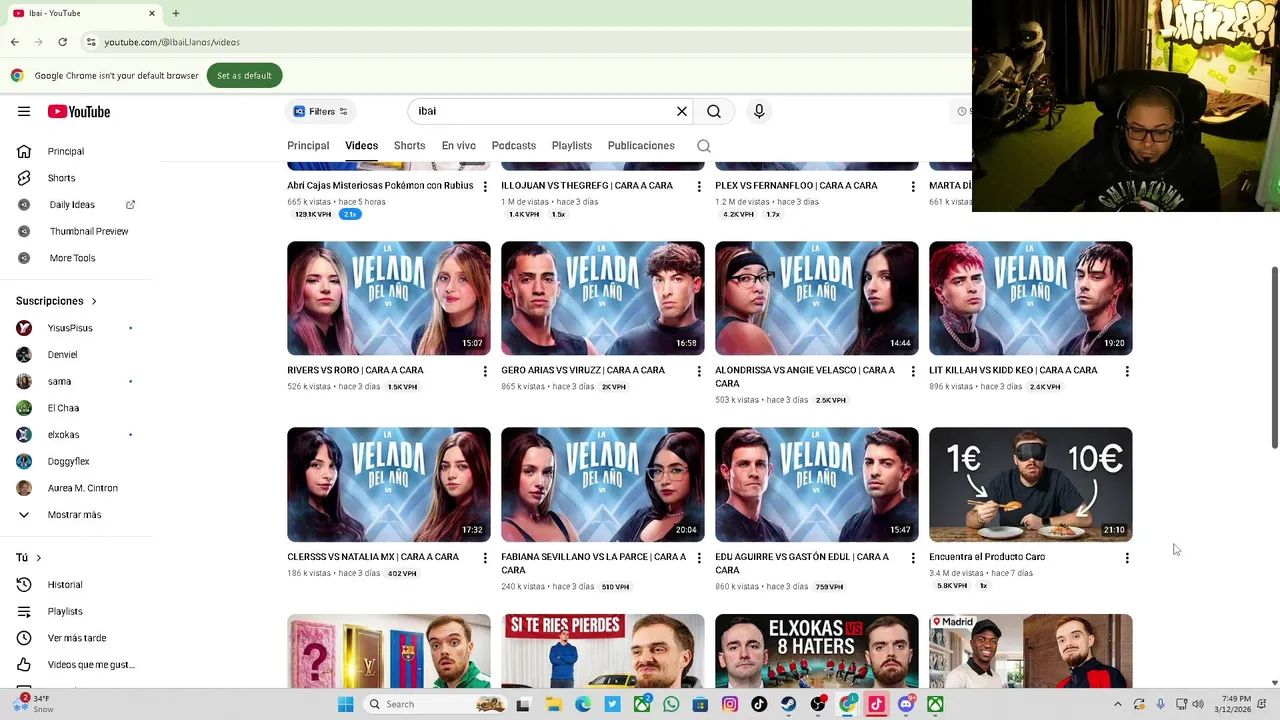Click the YouTube logo
The height and width of the screenshot is (720, 1280).
[79, 111]
